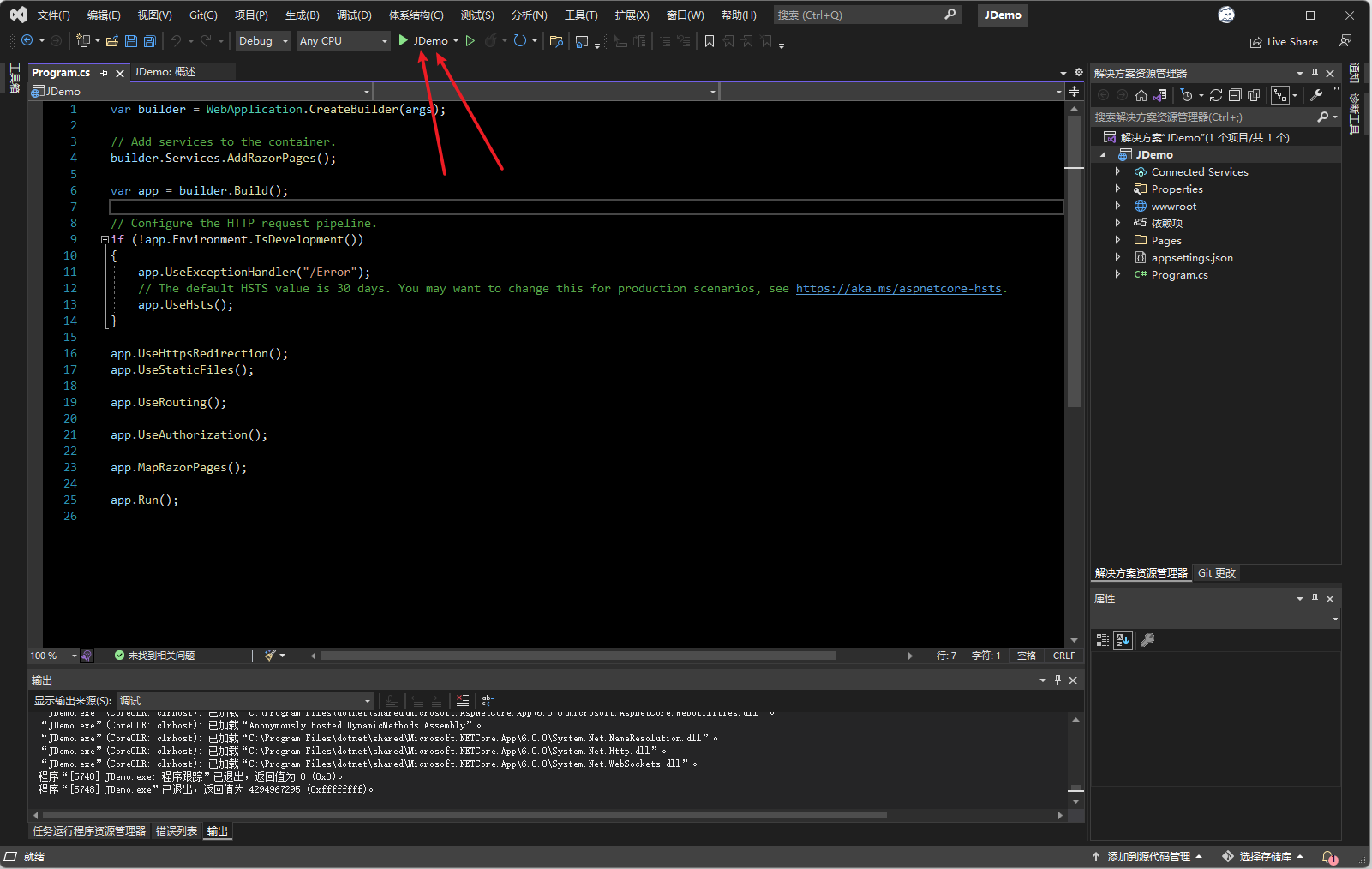This screenshot has height=869, width=1372.
Task: Toggle auto-hide pin on the Properties panel
Action: (1315, 598)
